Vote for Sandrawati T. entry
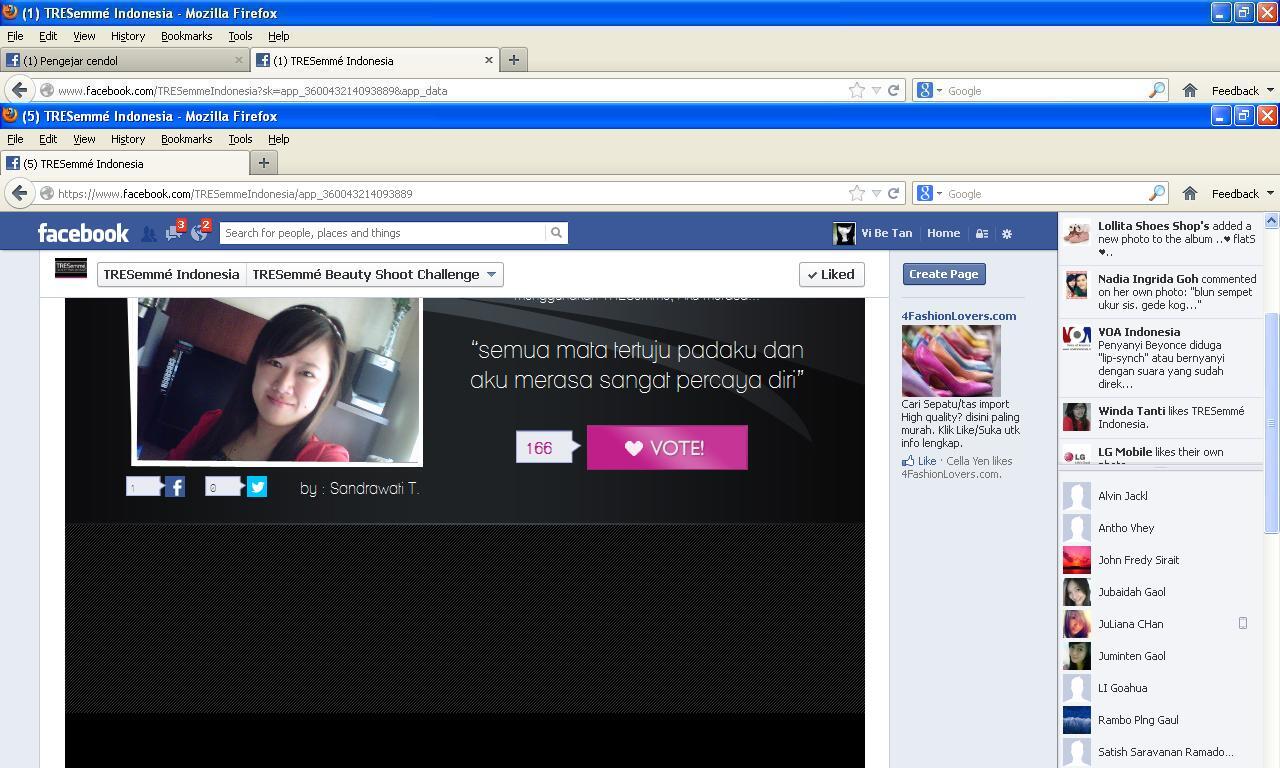This screenshot has width=1280, height=768. [x=667, y=447]
